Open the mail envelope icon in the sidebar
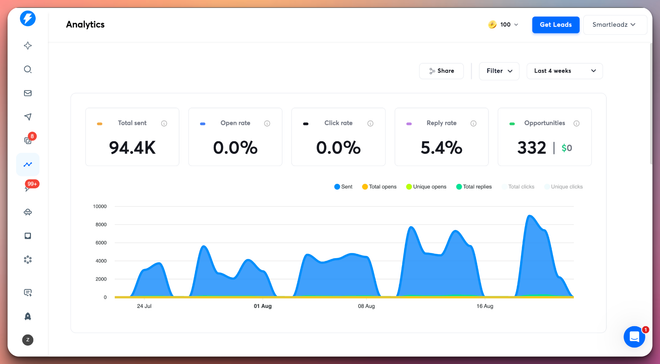The image size is (660, 364). [x=28, y=93]
